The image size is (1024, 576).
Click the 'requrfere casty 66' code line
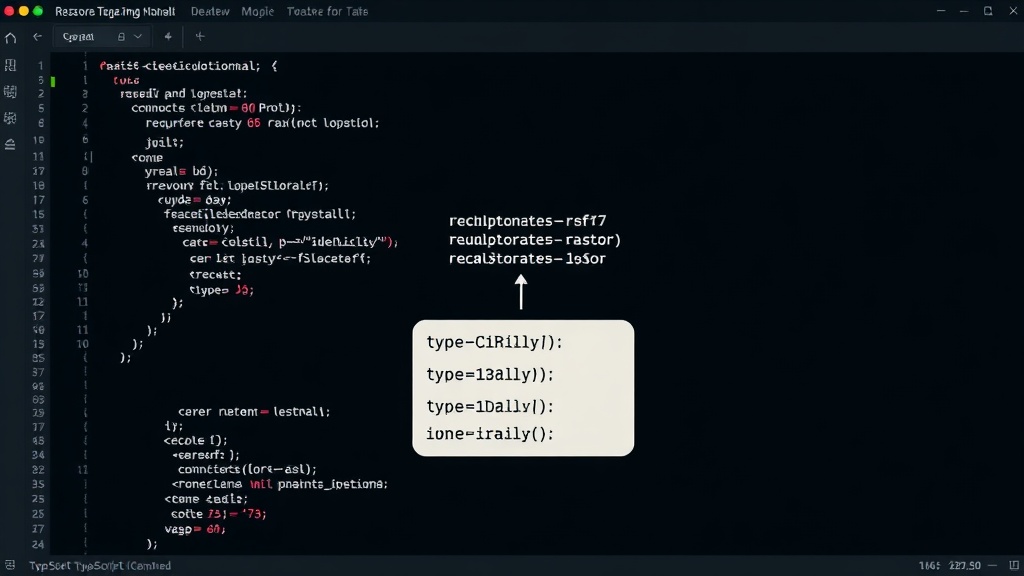[x=262, y=123]
